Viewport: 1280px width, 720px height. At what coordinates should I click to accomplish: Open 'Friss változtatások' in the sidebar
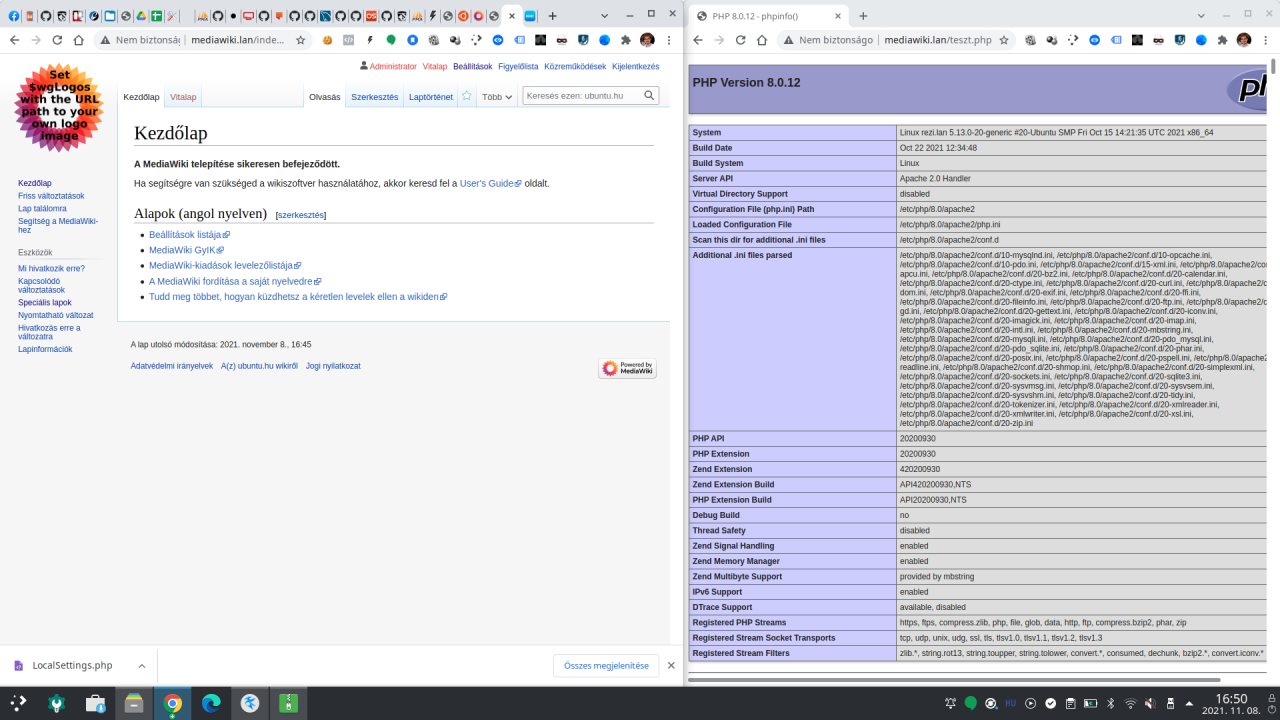pyautogui.click(x=51, y=196)
